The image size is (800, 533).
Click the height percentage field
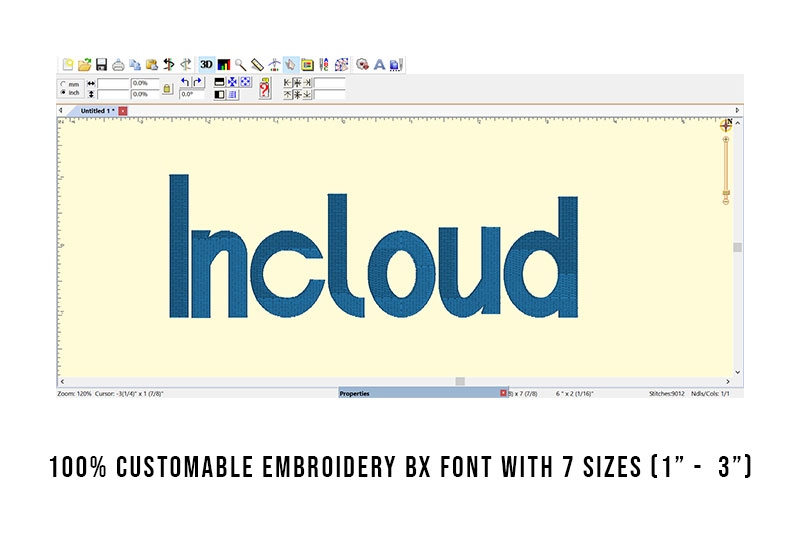tap(145, 94)
